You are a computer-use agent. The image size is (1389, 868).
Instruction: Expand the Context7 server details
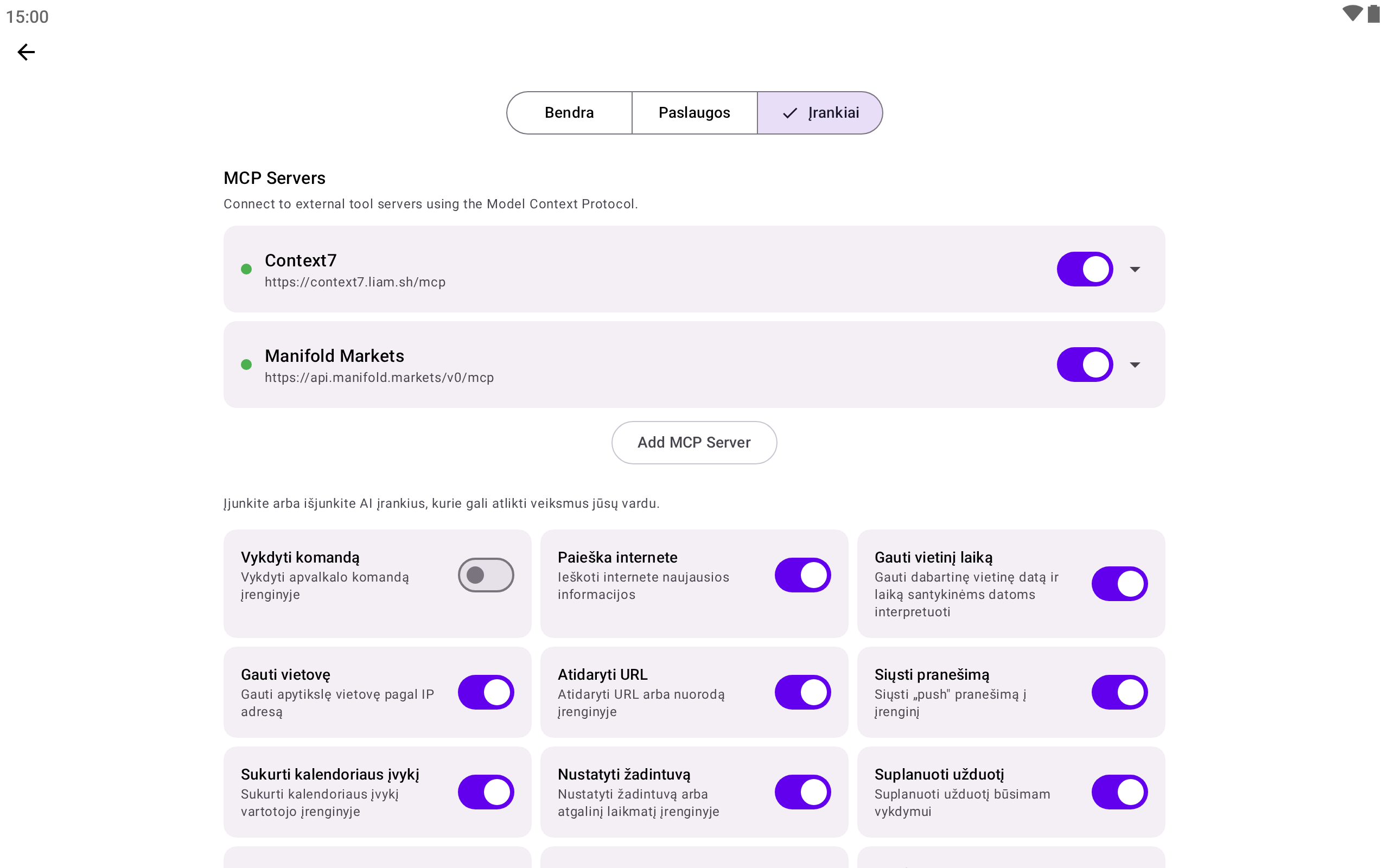pos(1135,269)
